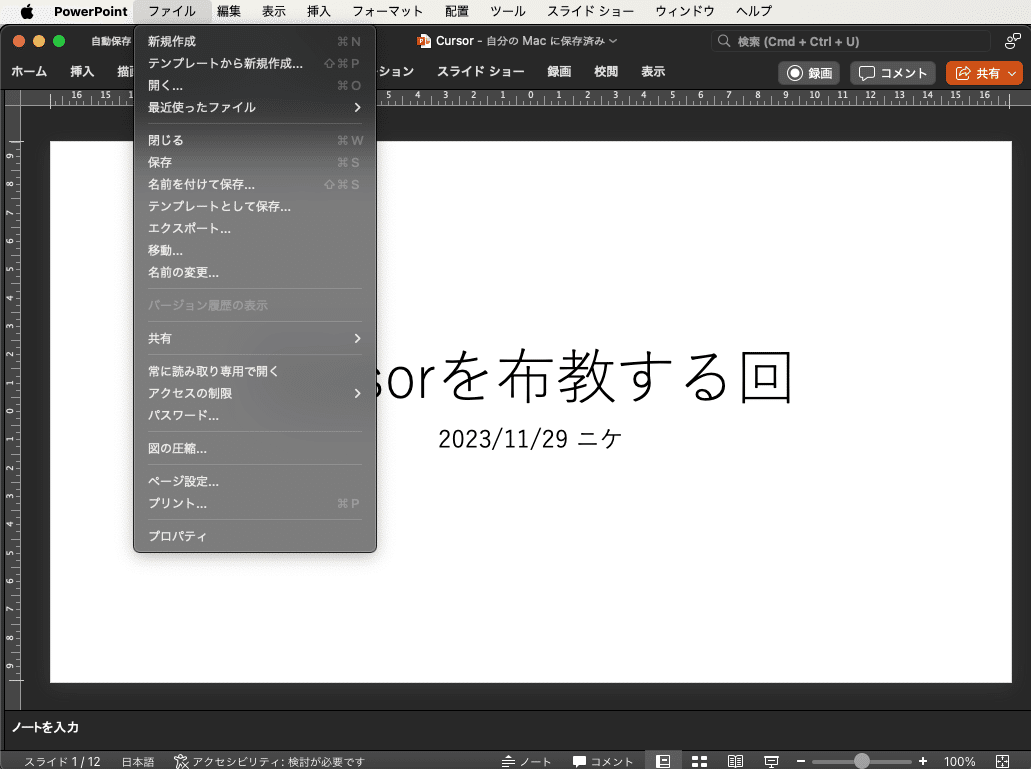This screenshot has height=769, width=1031.
Task: Open the フォーマット menu
Action: [x=387, y=11]
